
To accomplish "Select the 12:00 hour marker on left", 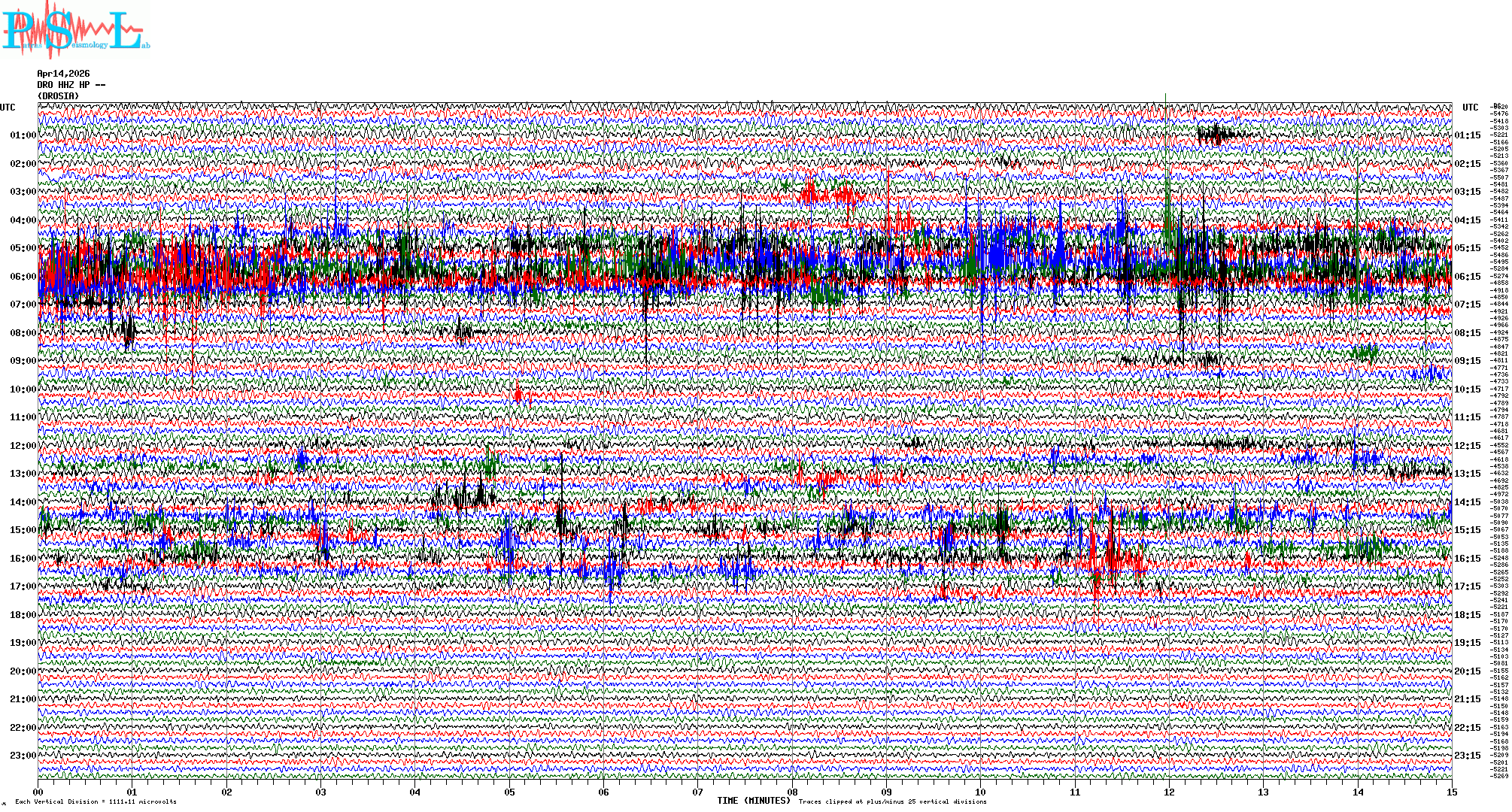I will tap(23, 446).
